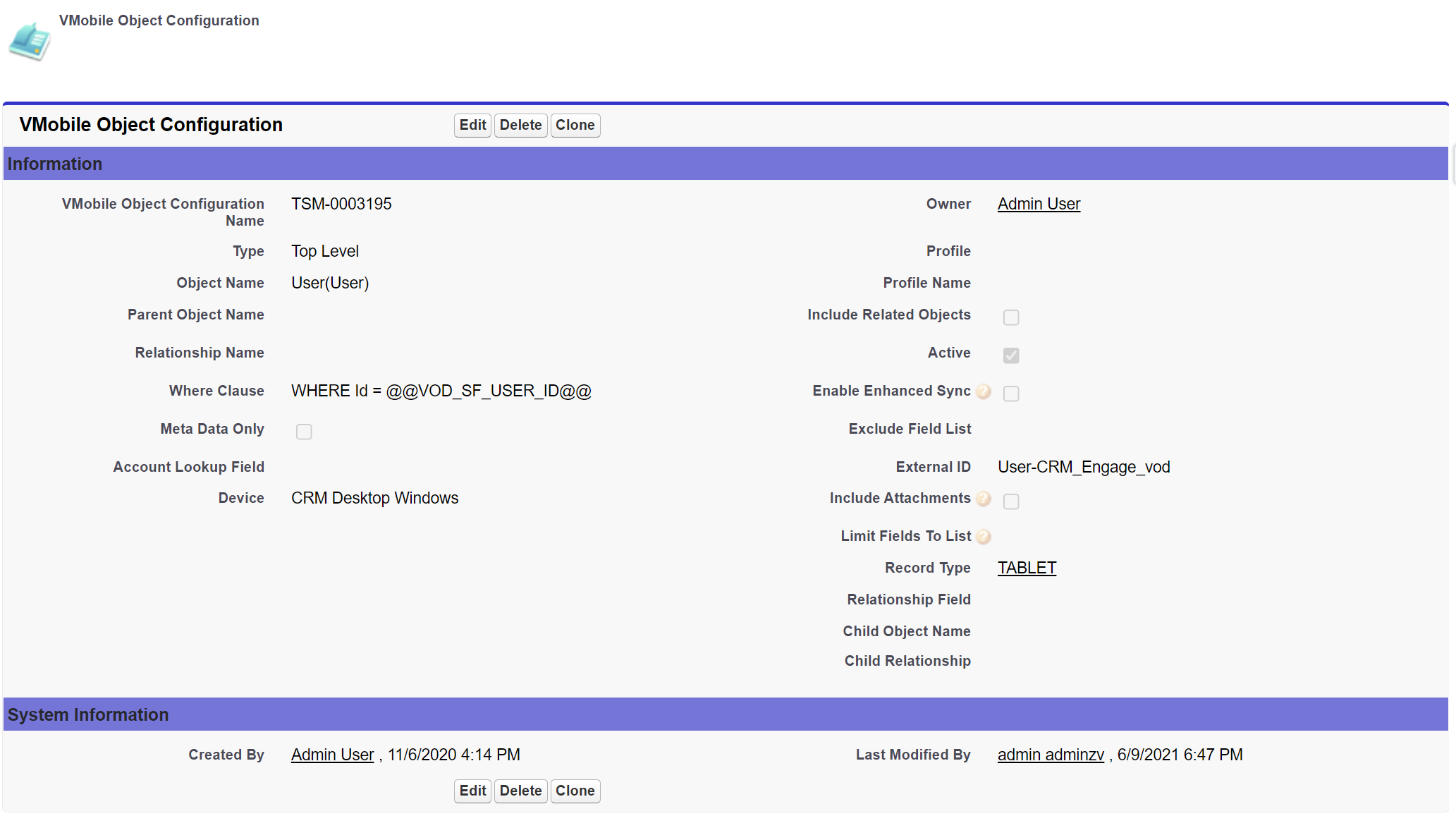
Task: Toggle the Meta Data Only checkbox
Action: 304,432
